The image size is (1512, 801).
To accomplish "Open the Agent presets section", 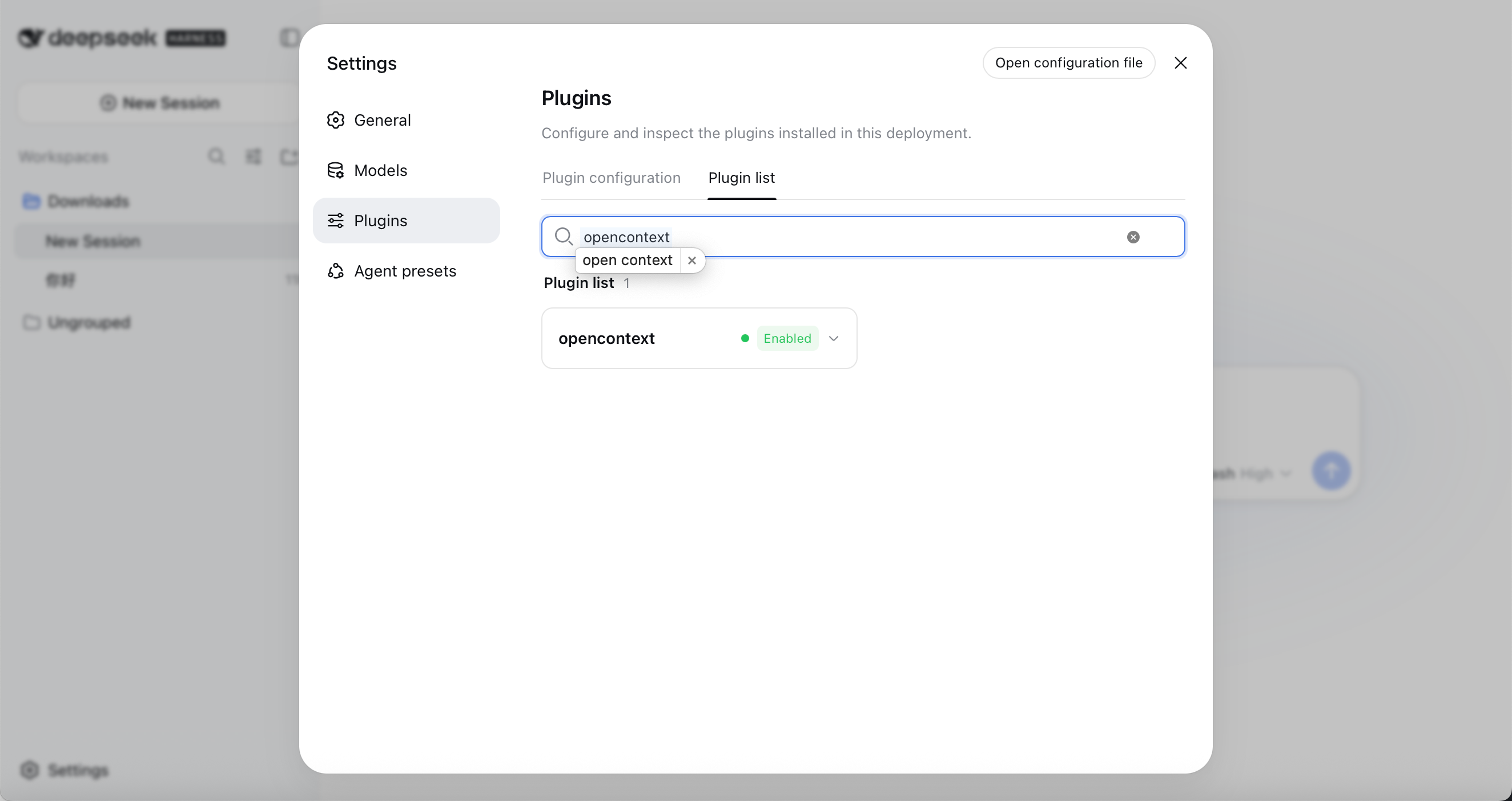I will coord(406,271).
